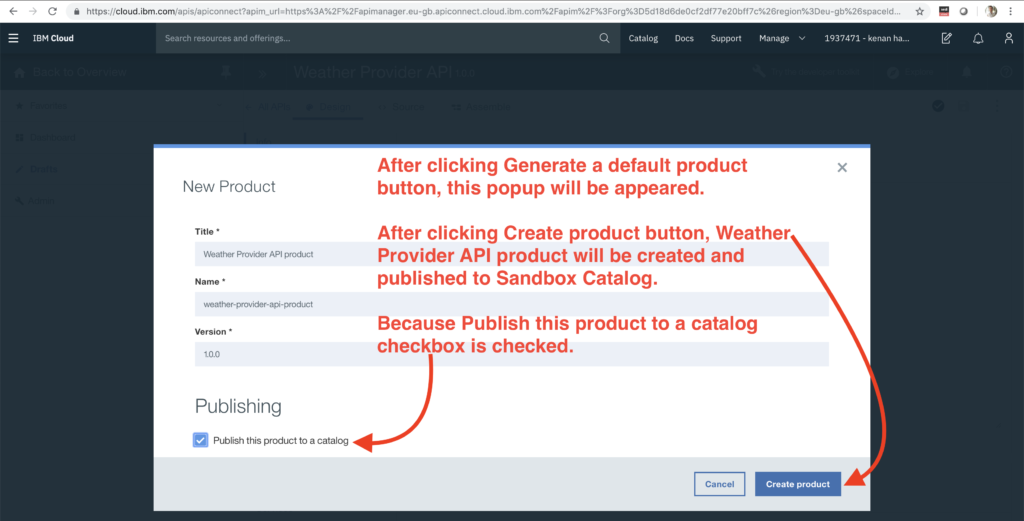Viewport: 1024px width, 521px height.
Task: Click the Version input field
Action: coord(511,354)
